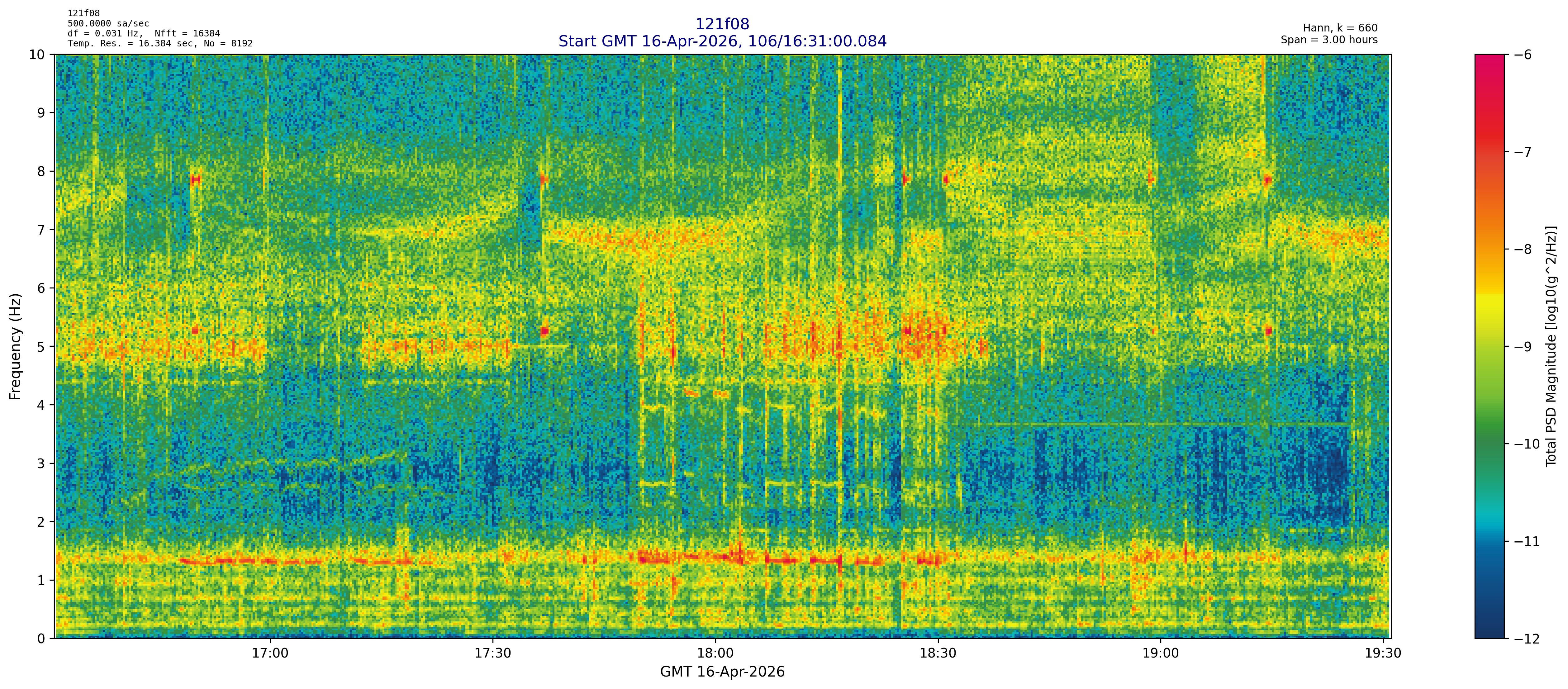Click the plot title 121f08

tap(722, 24)
